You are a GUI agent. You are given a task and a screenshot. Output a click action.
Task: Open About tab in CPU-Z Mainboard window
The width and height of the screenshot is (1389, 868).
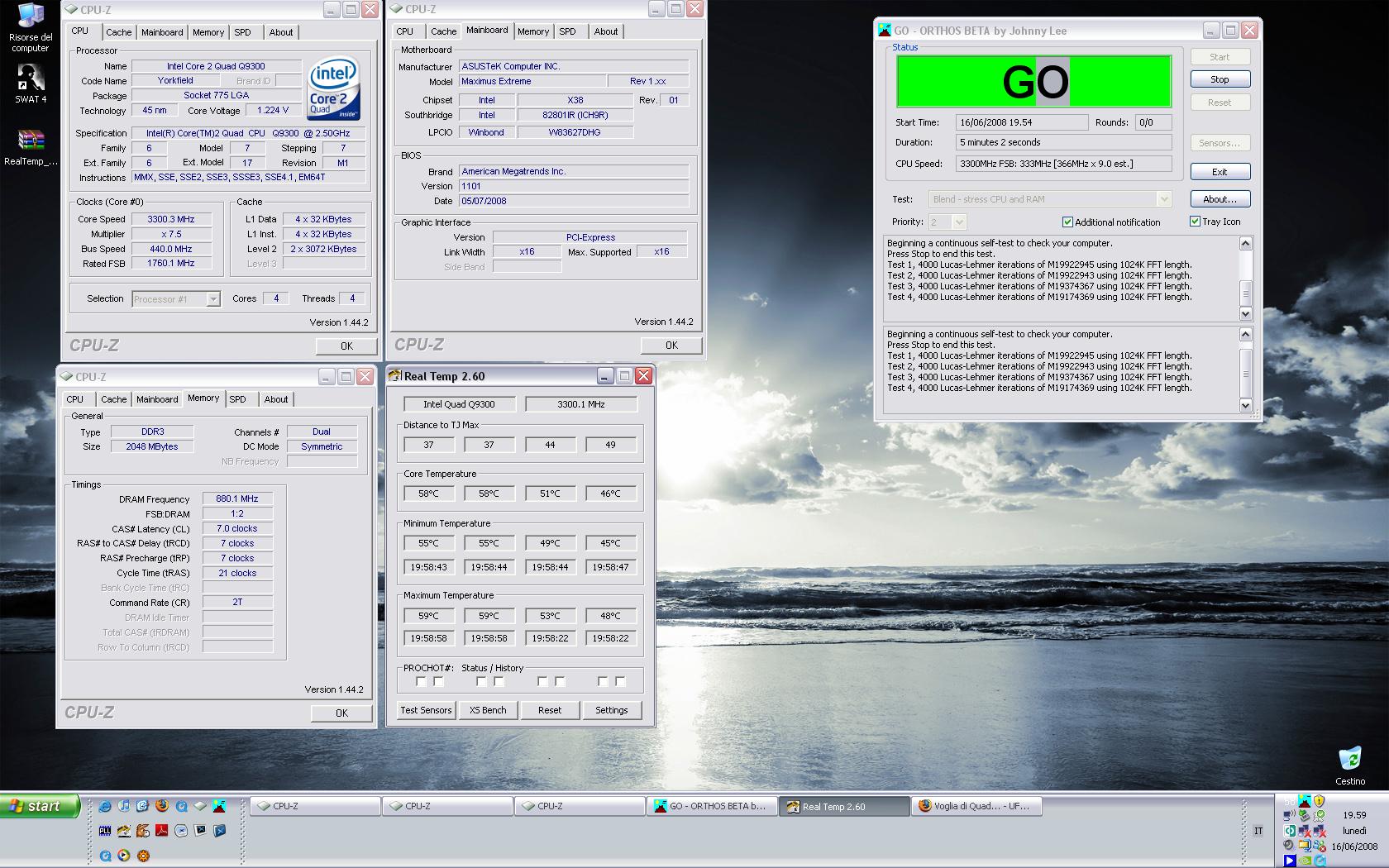pyautogui.click(x=605, y=31)
